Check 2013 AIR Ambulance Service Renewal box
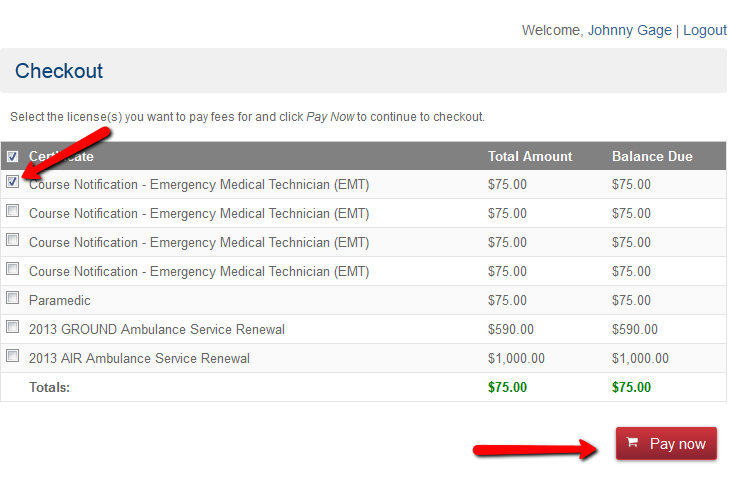This screenshot has width=730, height=492. click(x=13, y=356)
